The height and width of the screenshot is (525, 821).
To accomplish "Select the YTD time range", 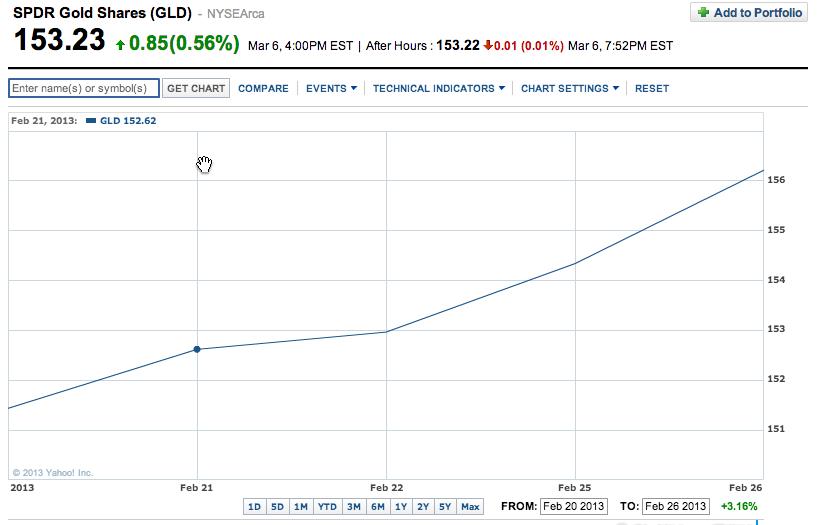I will click(327, 507).
